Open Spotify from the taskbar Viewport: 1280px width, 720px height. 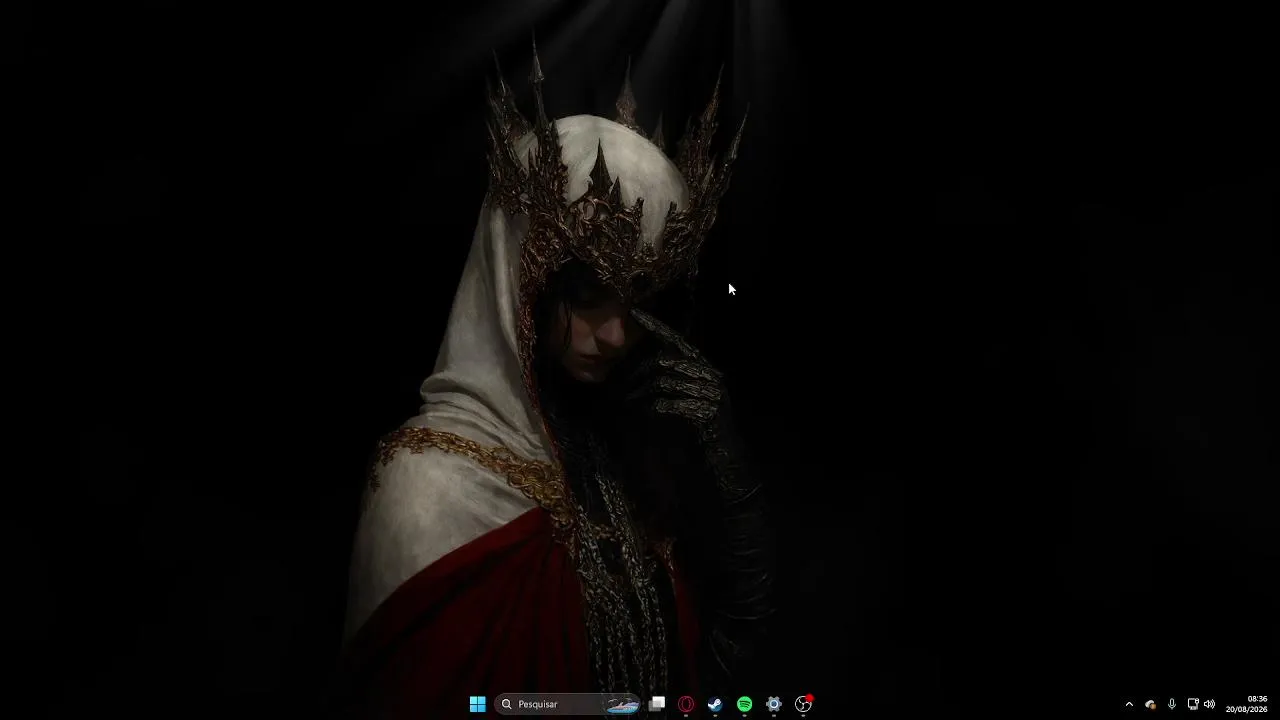(745, 704)
